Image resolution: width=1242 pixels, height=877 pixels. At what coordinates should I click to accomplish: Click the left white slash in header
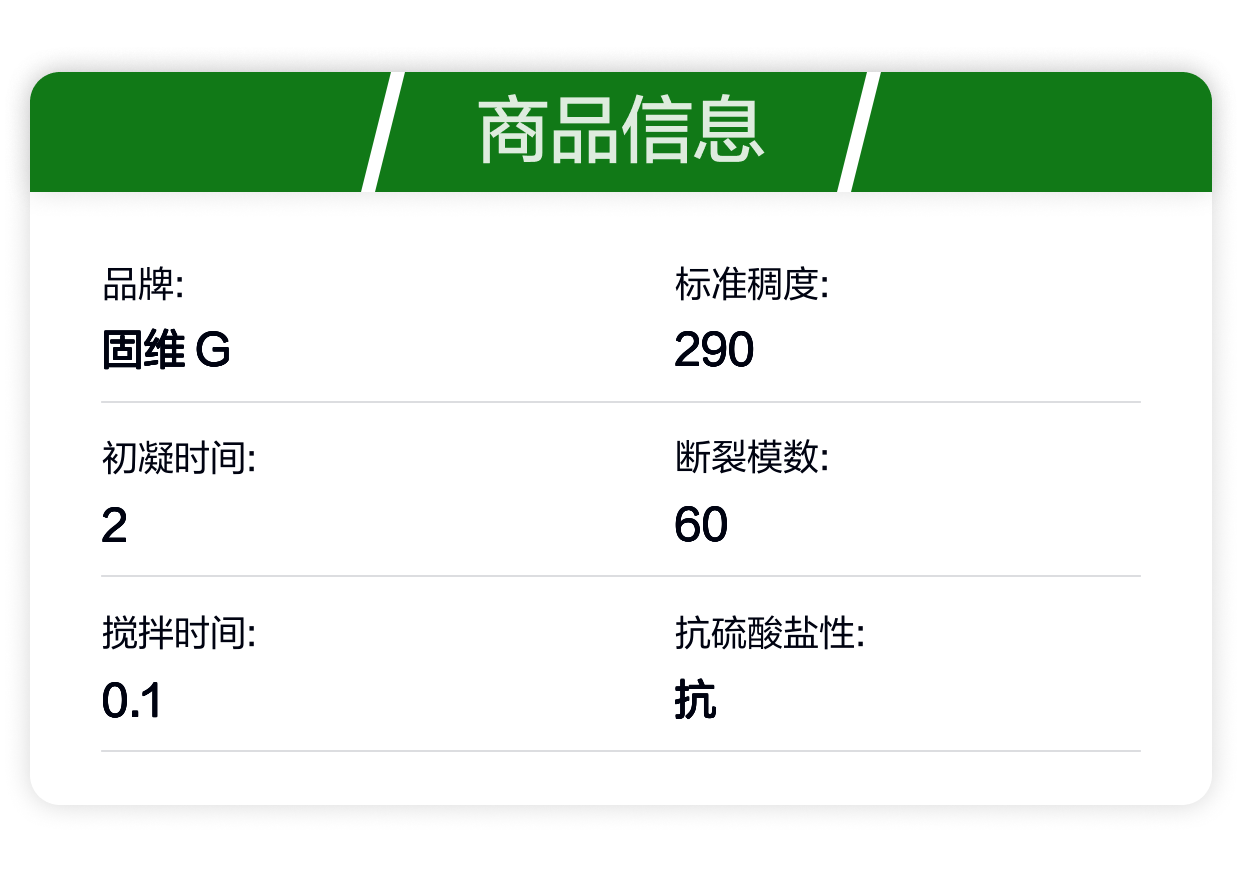click(382, 131)
